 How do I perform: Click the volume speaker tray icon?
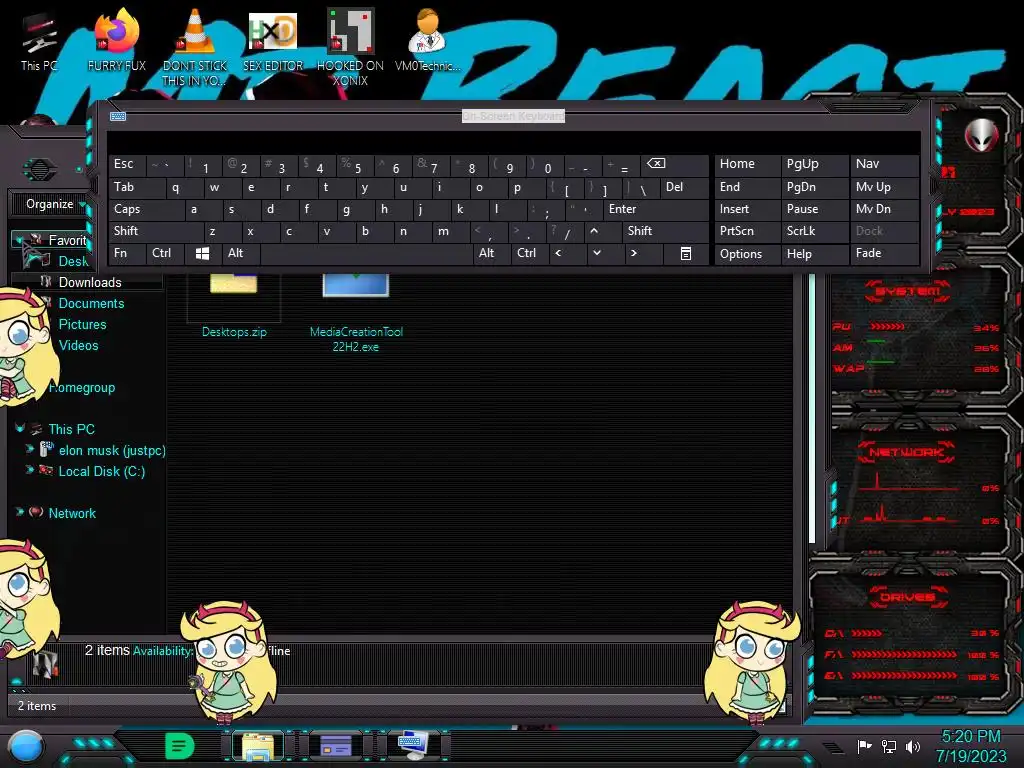[x=913, y=746]
